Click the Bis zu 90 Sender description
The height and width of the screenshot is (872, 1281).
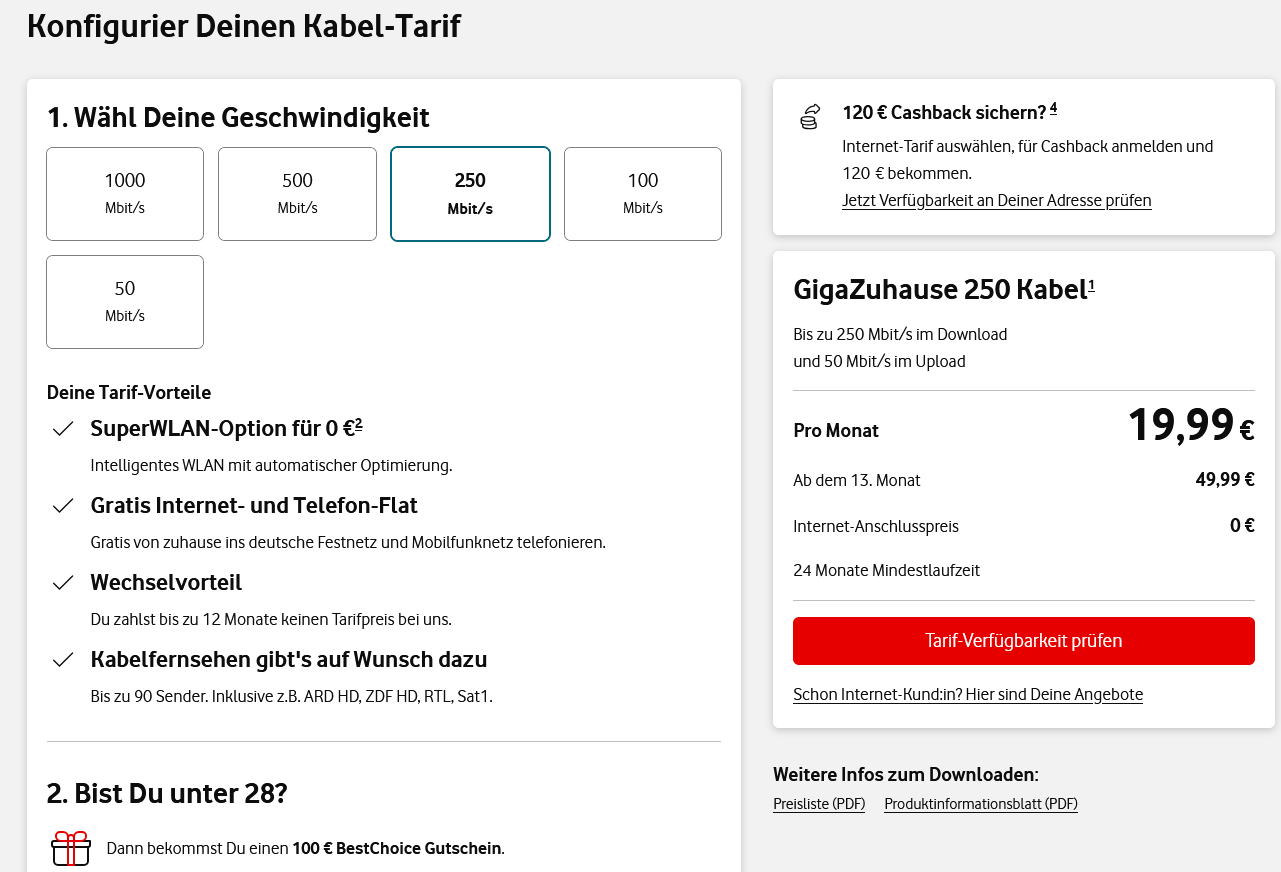[x=291, y=696]
